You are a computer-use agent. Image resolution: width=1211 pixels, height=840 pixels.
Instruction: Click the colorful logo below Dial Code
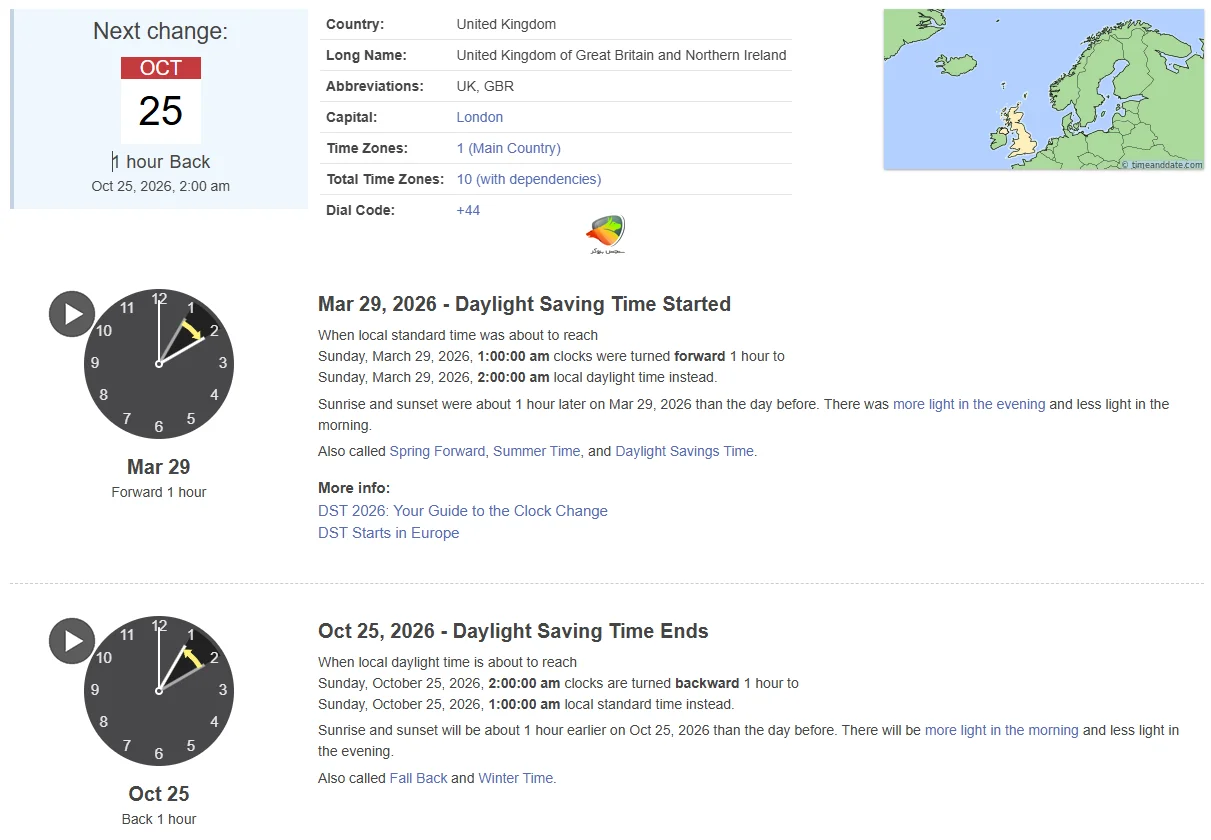tap(605, 234)
